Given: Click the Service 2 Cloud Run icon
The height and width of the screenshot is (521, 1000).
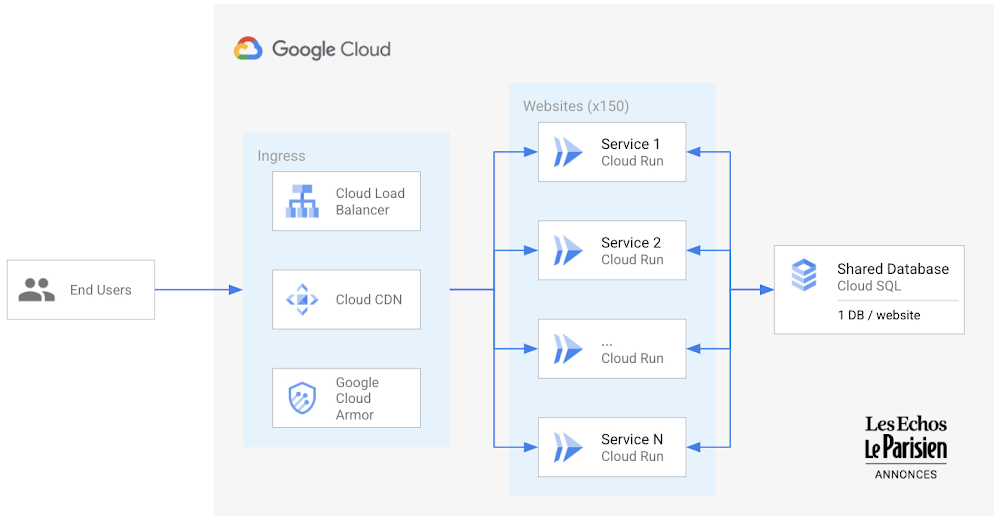Looking at the screenshot, I should pyautogui.click(x=568, y=251).
